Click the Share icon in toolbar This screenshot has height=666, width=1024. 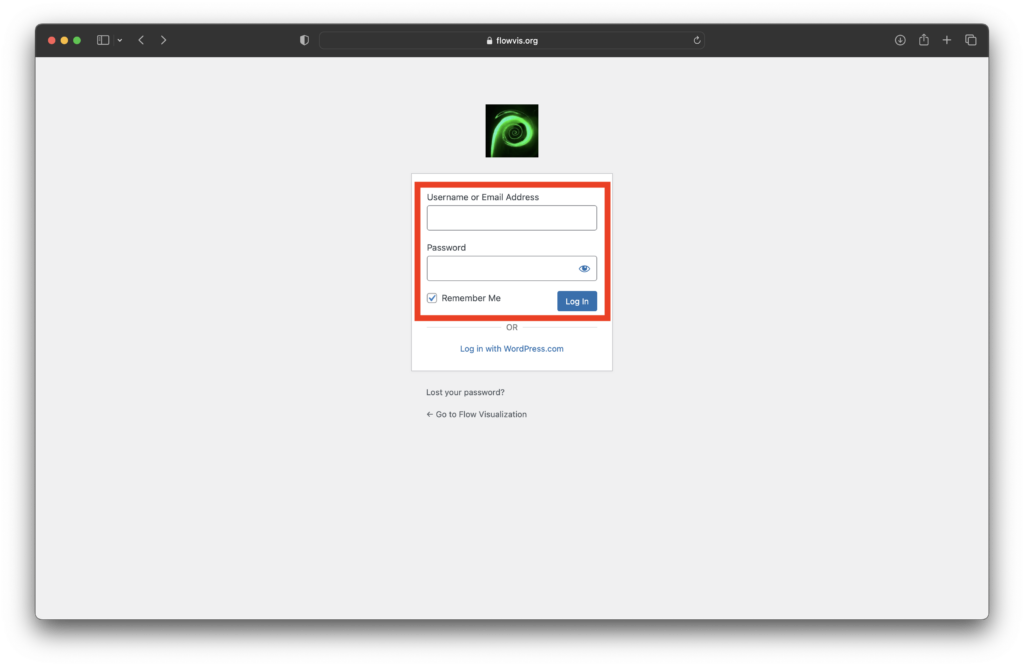(924, 40)
